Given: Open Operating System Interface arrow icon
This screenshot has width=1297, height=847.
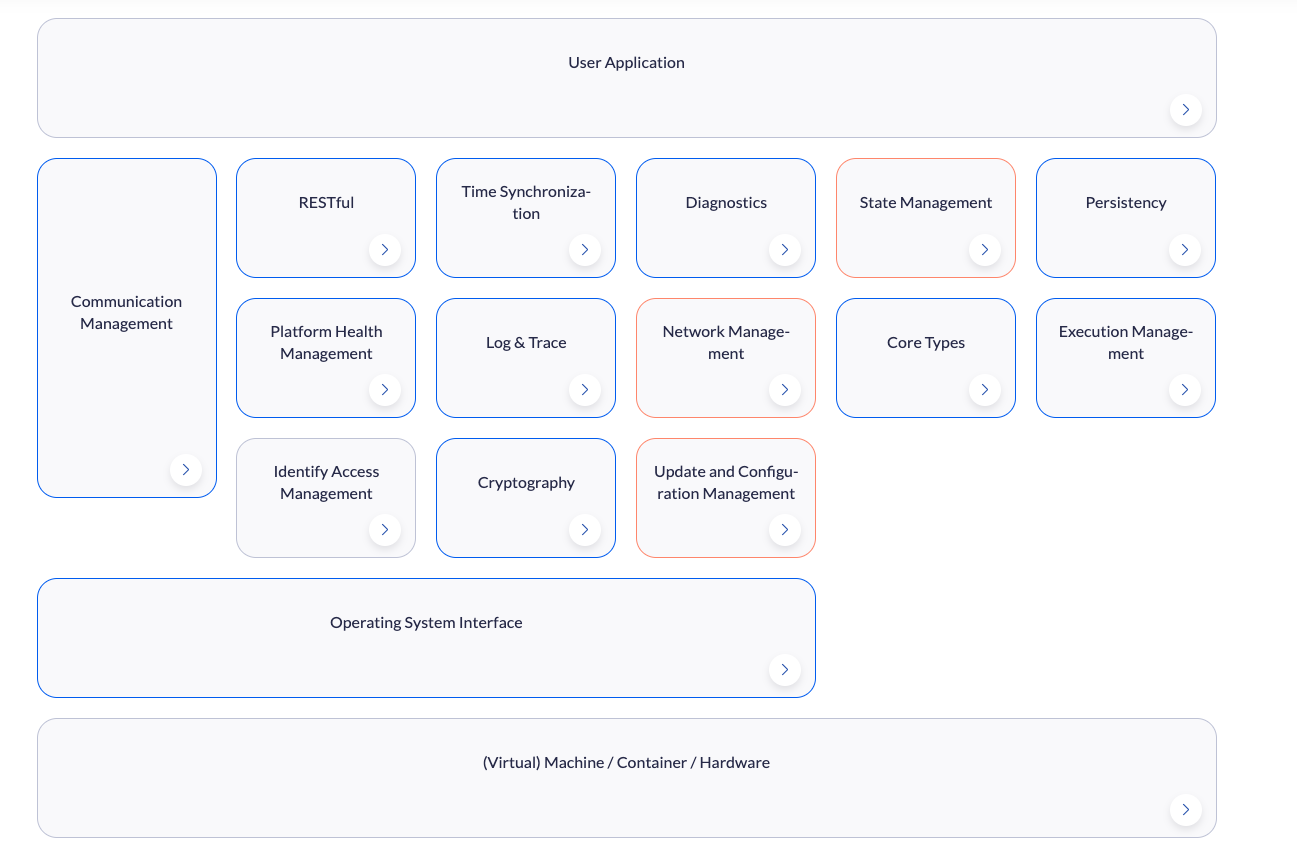Looking at the screenshot, I should coord(785,670).
